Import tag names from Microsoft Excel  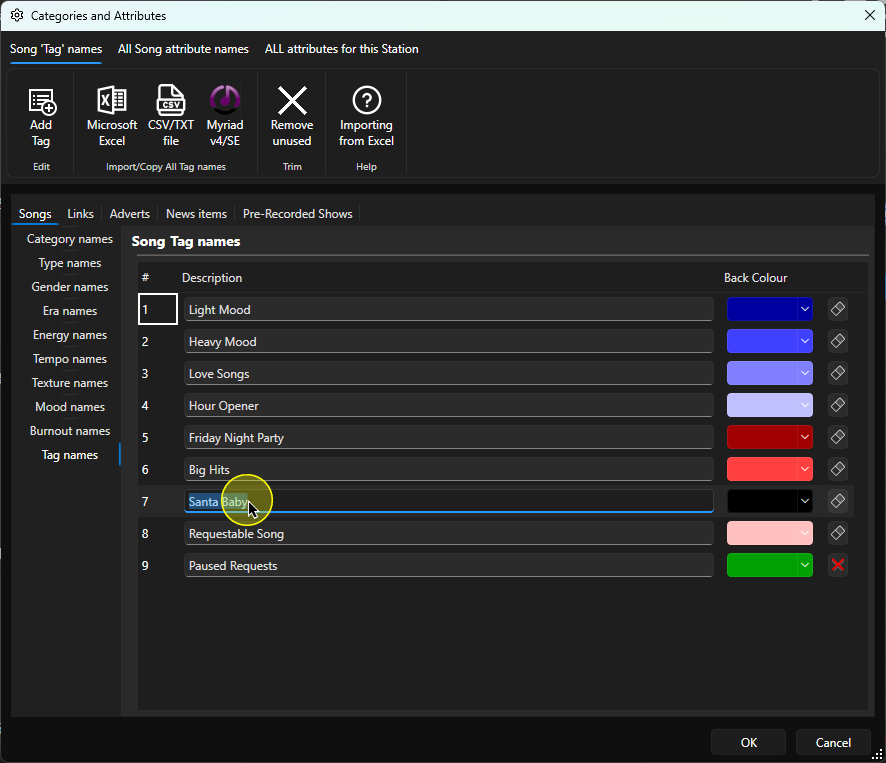click(x=112, y=118)
